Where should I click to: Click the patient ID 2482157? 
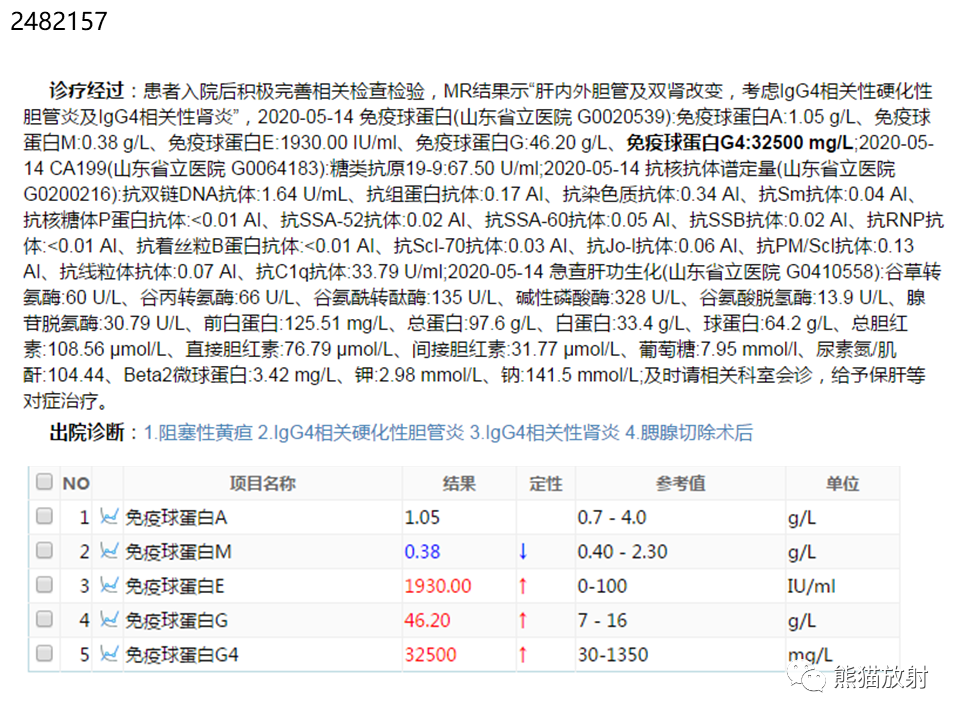pyautogui.click(x=59, y=21)
